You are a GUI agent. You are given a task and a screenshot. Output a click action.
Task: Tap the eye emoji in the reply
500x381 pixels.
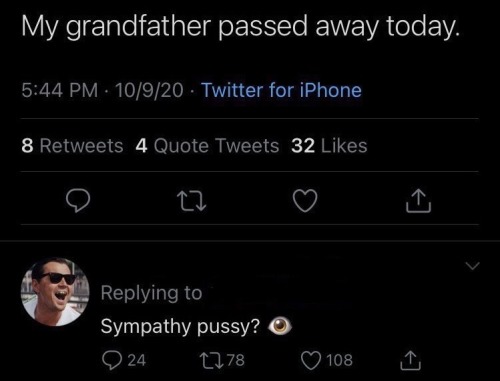click(x=280, y=327)
